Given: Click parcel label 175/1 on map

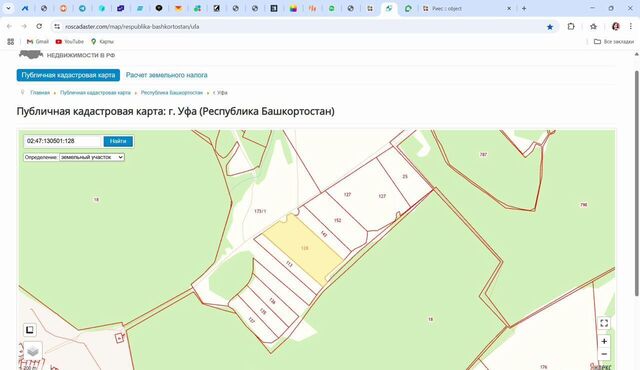Looking at the screenshot, I should (x=260, y=211).
